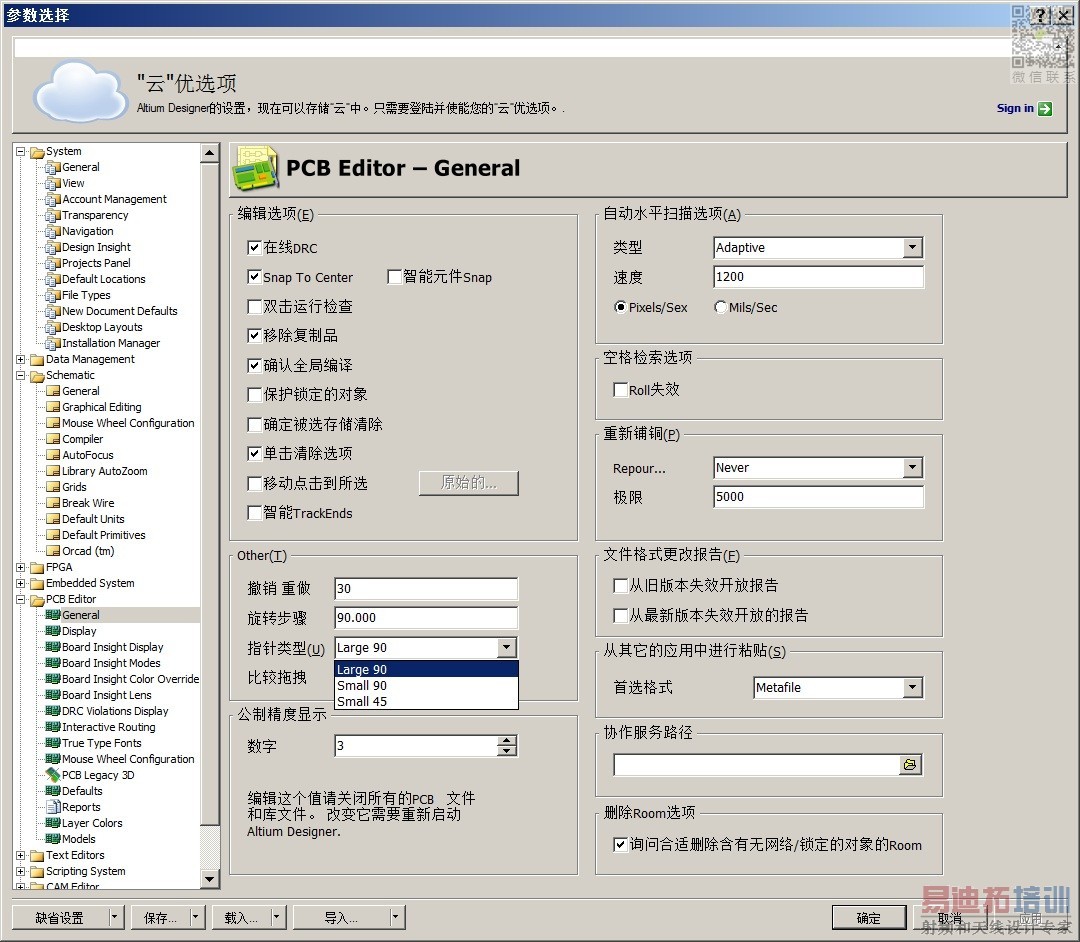Click the PCB Editor folder icon
Viewport: 1080px width, 942px height.
37,600
